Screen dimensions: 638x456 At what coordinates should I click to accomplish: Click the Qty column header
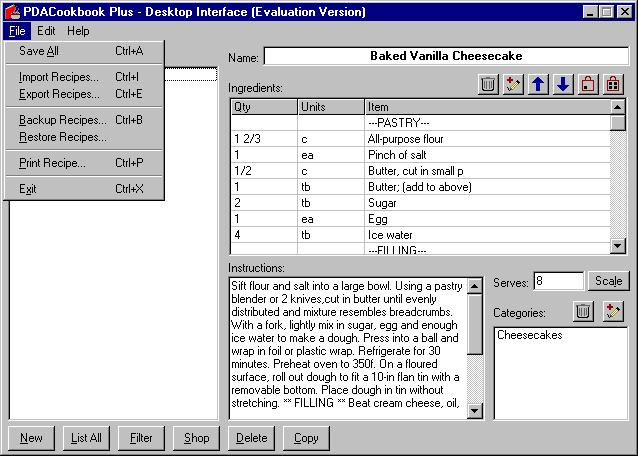point(264,107)
